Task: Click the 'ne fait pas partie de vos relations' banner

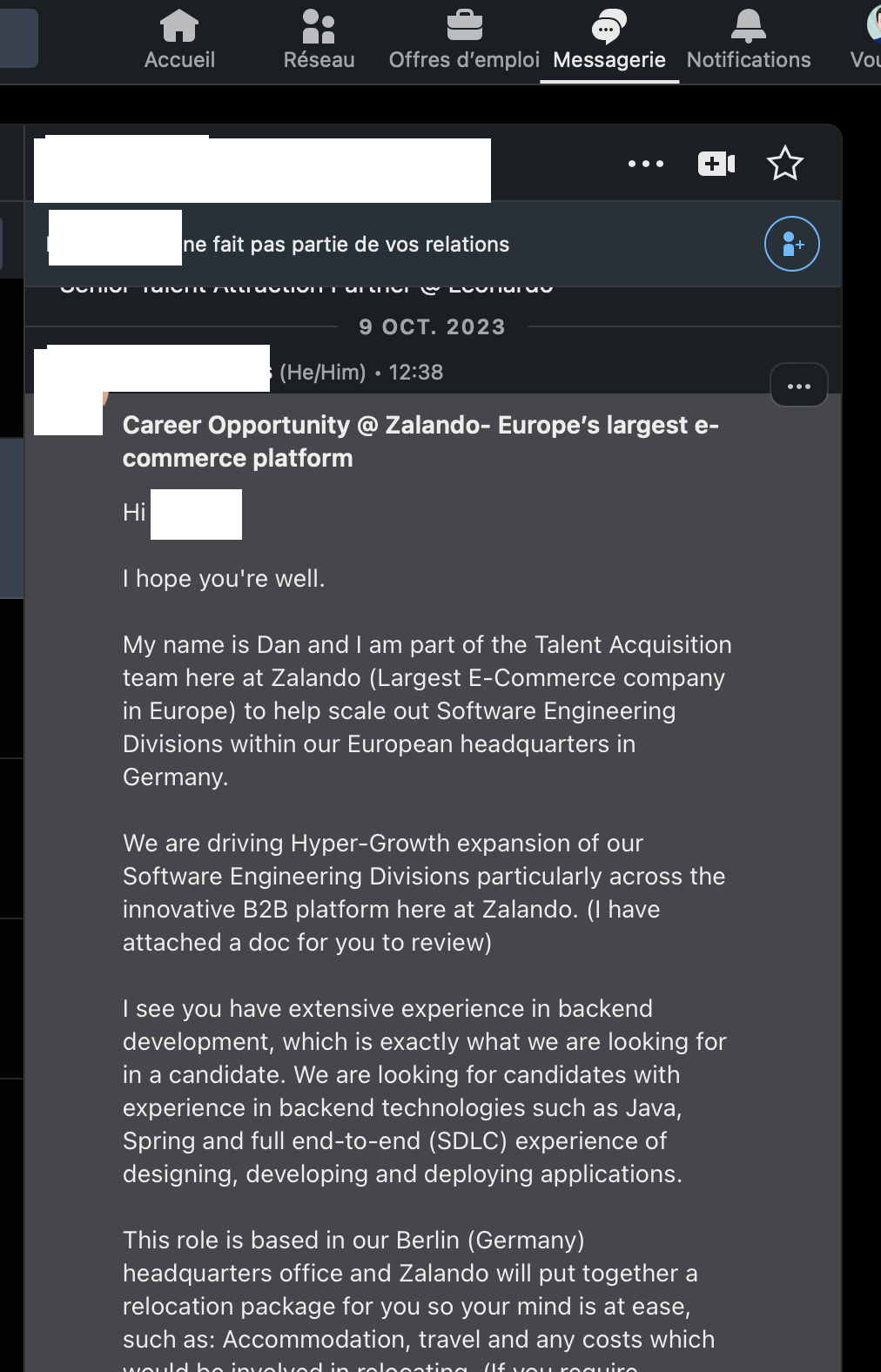Action: click(346, 245)
